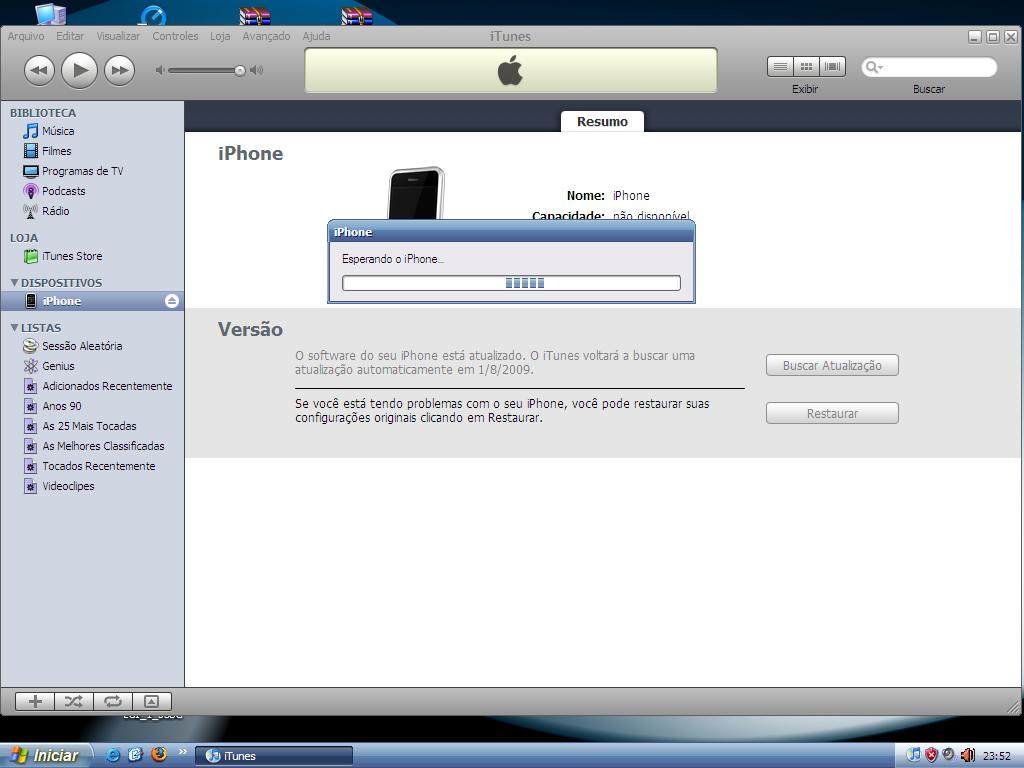Open the Windows Iniciar start button
The width and height of the screenshot is (1024, 768).
(x=44, y=756)
